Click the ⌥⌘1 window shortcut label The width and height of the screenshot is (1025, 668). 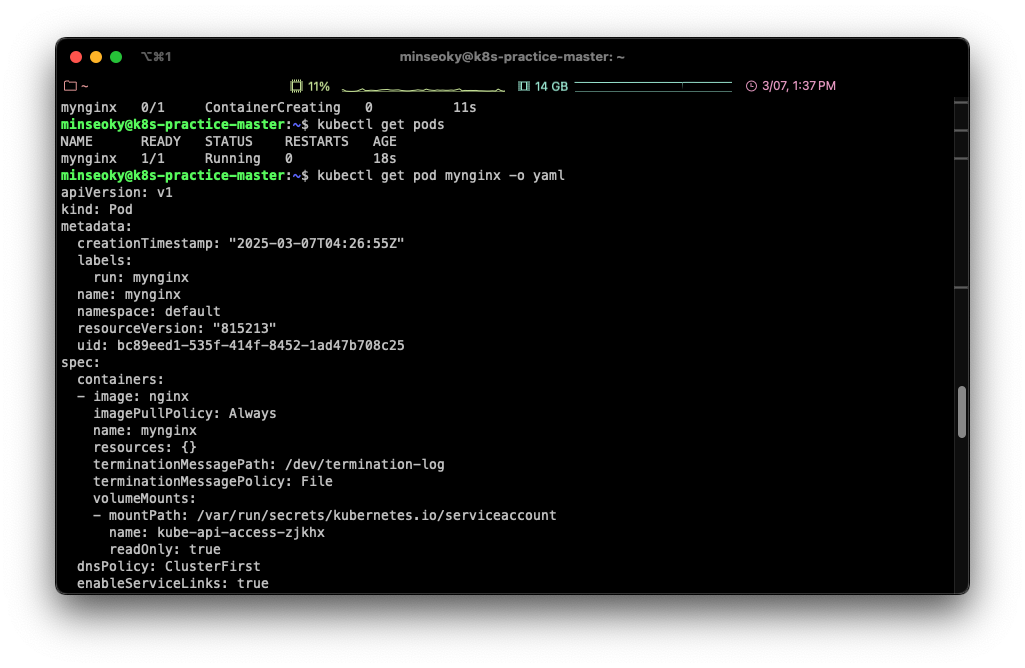click(x=156, y=57)
